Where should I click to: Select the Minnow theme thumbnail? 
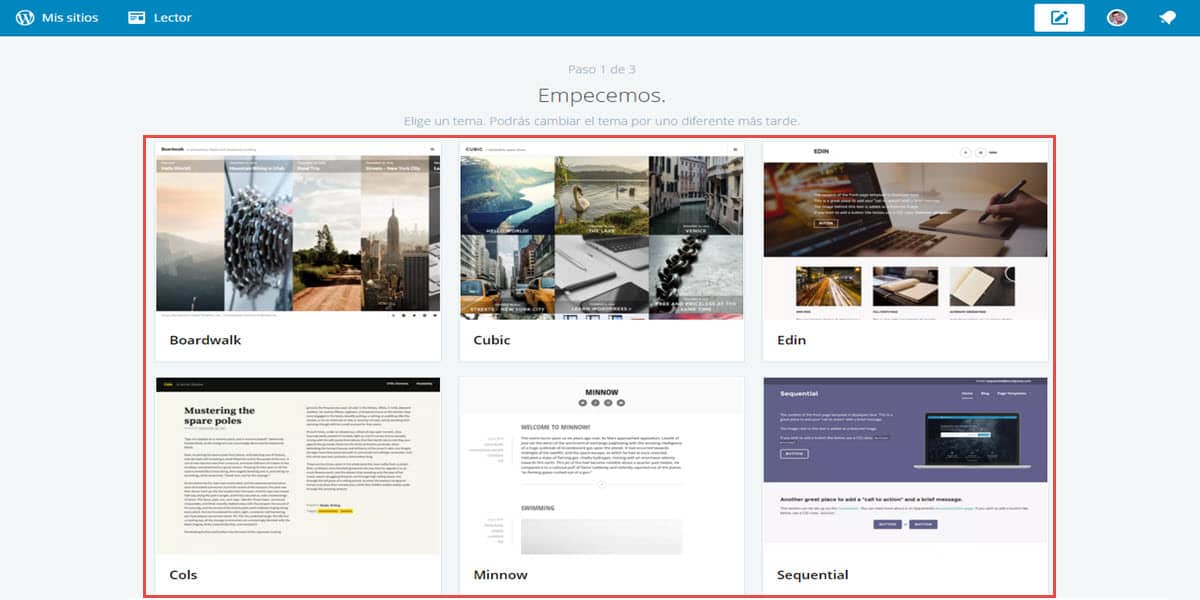(x=601, y=466)
